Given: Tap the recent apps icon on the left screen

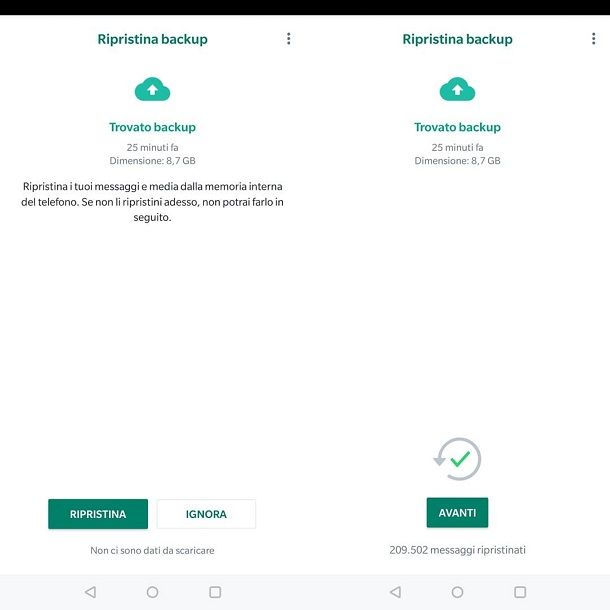Looking at the screenshot, I should pyautogui.click(x=215, y=592).
